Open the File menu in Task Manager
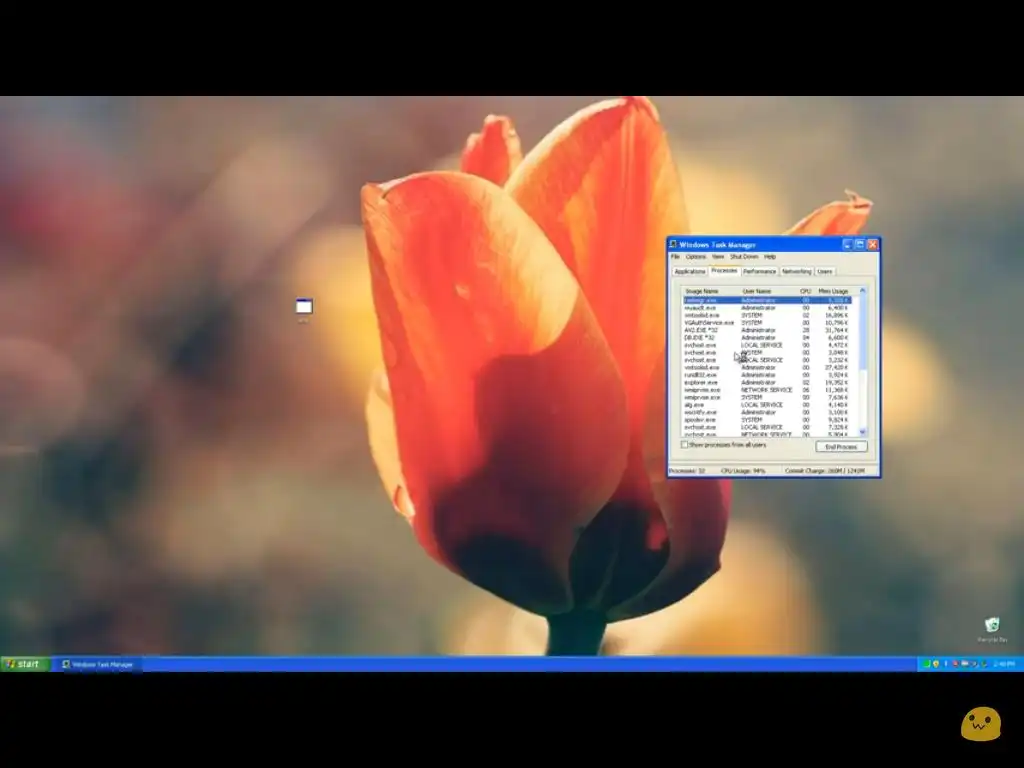The image size is (1024, 768). point(675,257)
